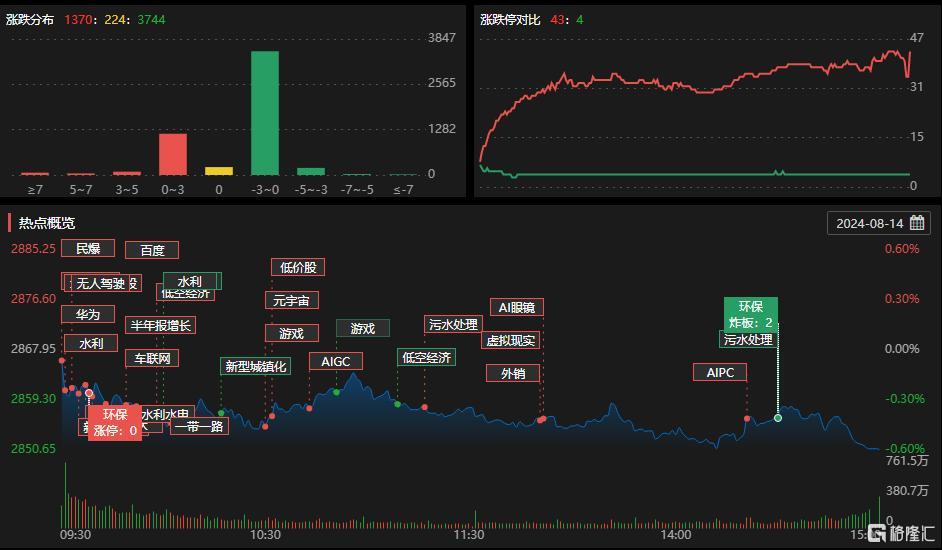Viewport: 942px width, 550px height.
Task: Click the AIPC hotspot tag
Action: point(720,372)
